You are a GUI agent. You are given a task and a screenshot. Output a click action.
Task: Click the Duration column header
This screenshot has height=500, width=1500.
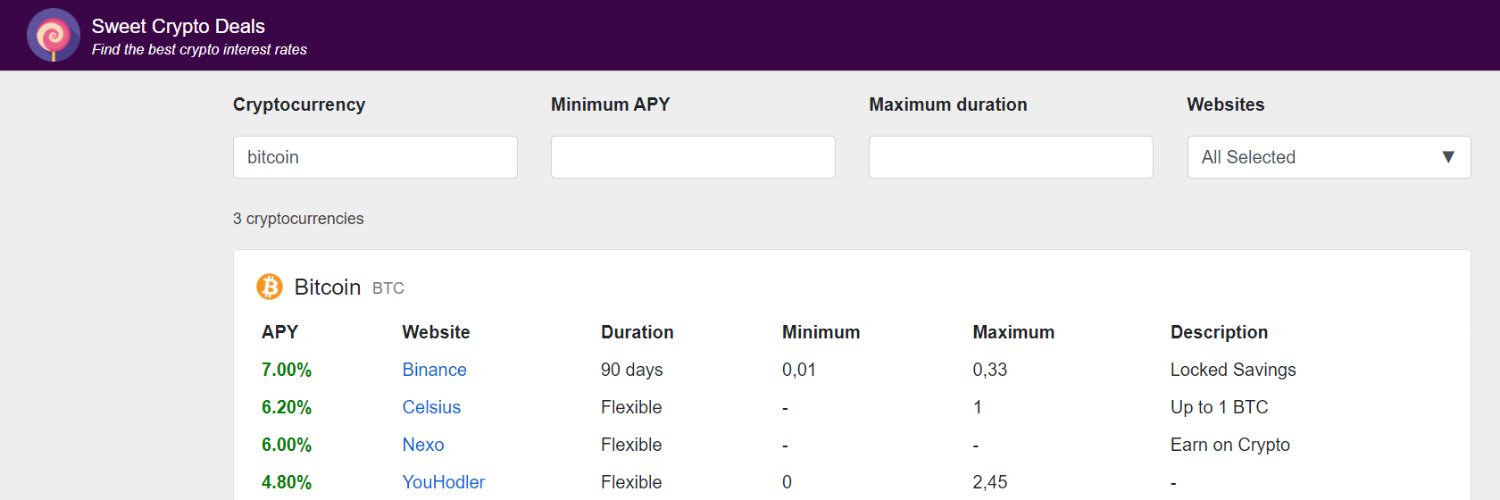pyautogui.click(x=637, y=332)
